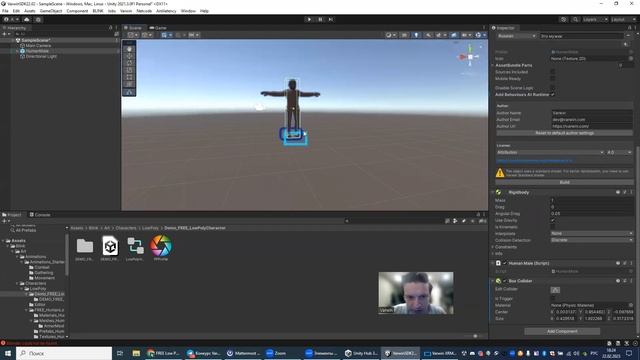Click Reset to default author settings button

pos(564,133)
